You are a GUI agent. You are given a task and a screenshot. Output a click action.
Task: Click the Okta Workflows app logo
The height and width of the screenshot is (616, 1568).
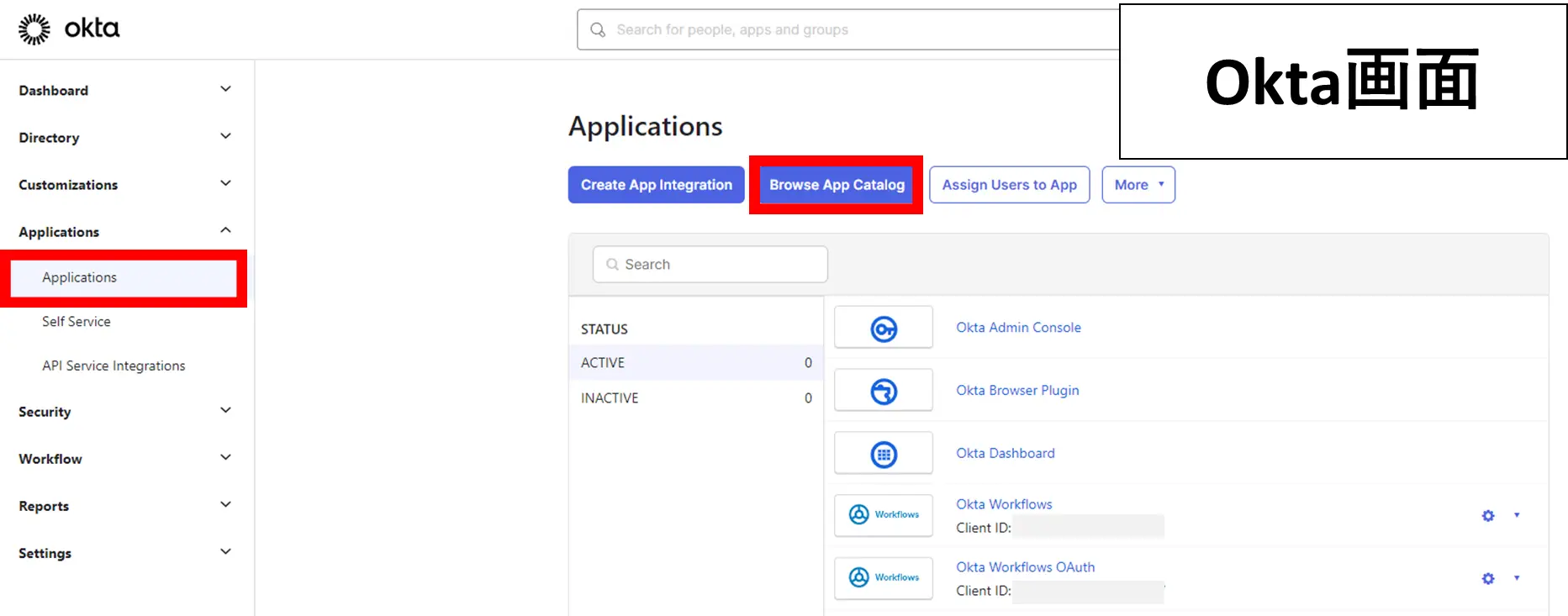pyautogui.click(x=884, y=514)
